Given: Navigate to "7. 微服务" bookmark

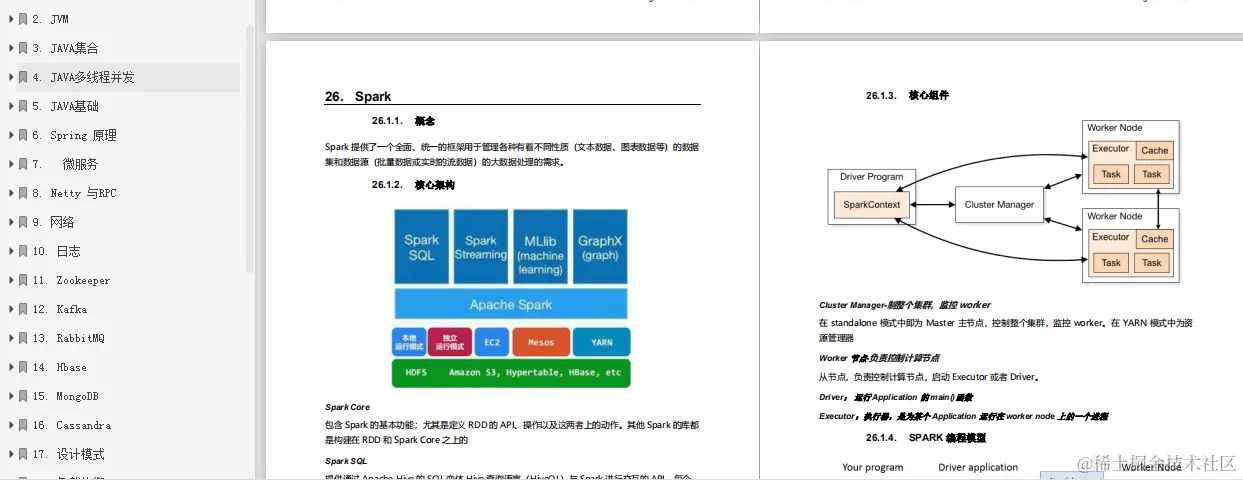Looking at the screenshot, I should point(65,164).
